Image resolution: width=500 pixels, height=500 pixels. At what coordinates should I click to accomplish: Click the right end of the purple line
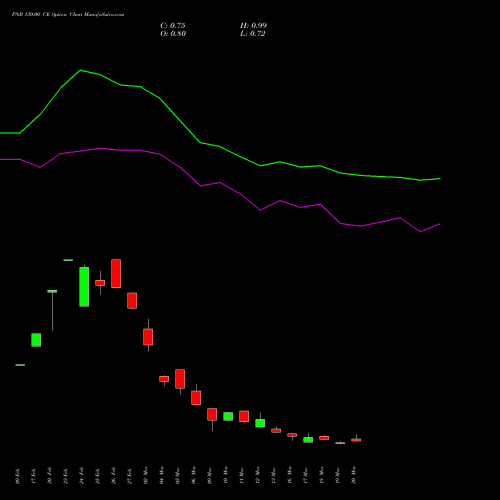pos(440,224)
